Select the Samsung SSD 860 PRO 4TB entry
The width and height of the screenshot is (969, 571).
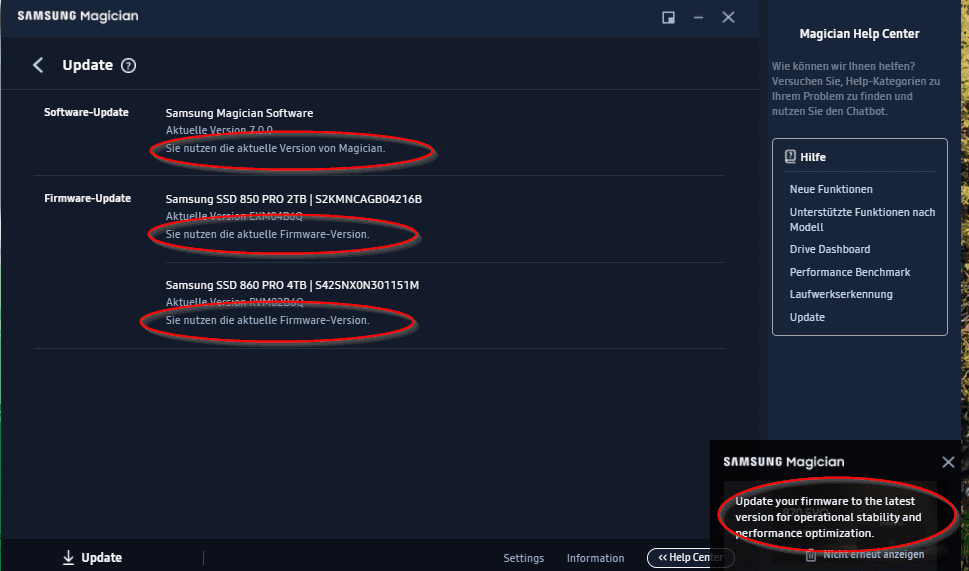tap(292, 285)
